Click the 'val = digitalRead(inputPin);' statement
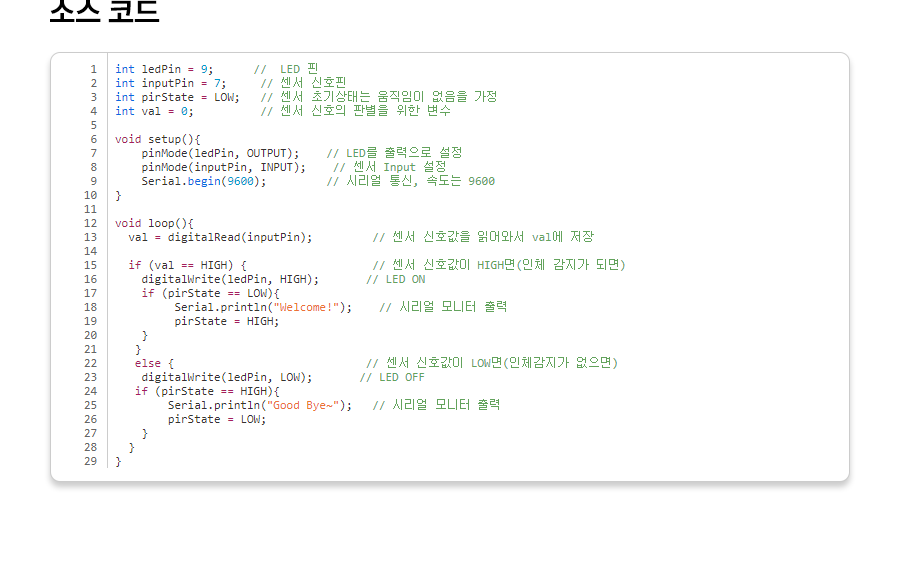 tap(220, 237)
